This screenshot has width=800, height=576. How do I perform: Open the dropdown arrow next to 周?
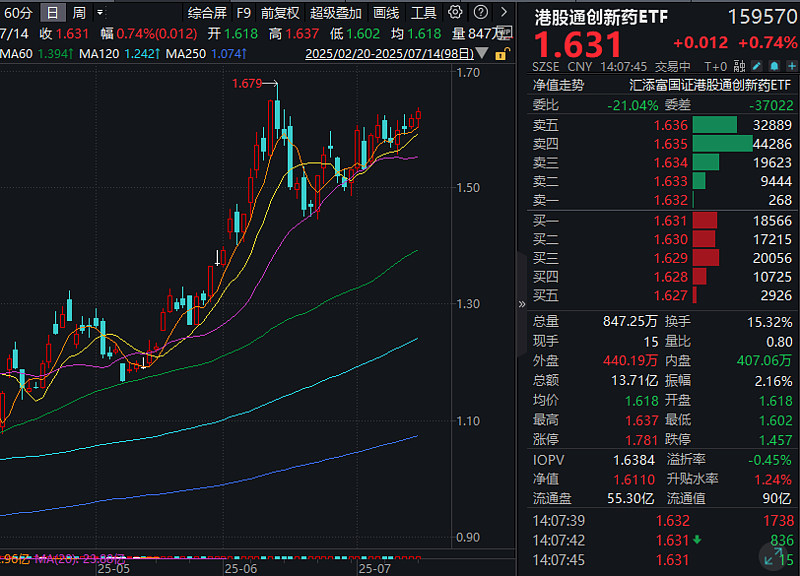pos(99,13)
